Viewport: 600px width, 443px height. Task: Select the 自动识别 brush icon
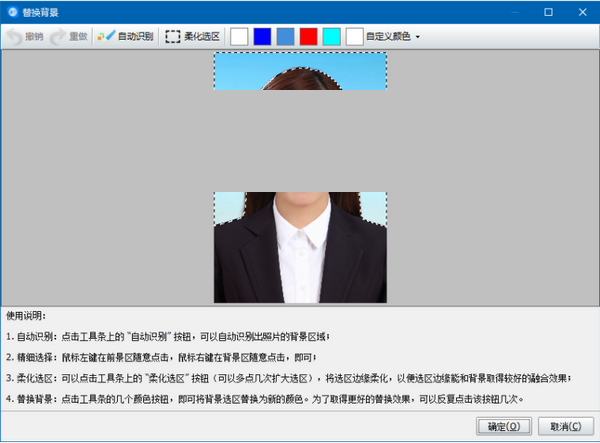(106, 36)
